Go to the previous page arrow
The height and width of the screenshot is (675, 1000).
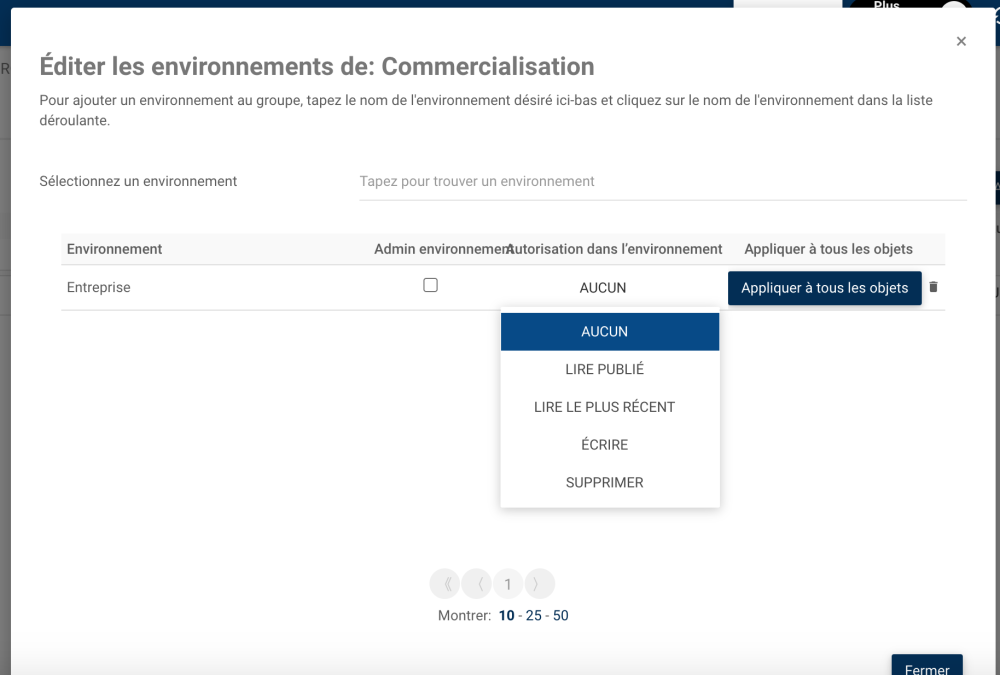click(x=478, y=584)
